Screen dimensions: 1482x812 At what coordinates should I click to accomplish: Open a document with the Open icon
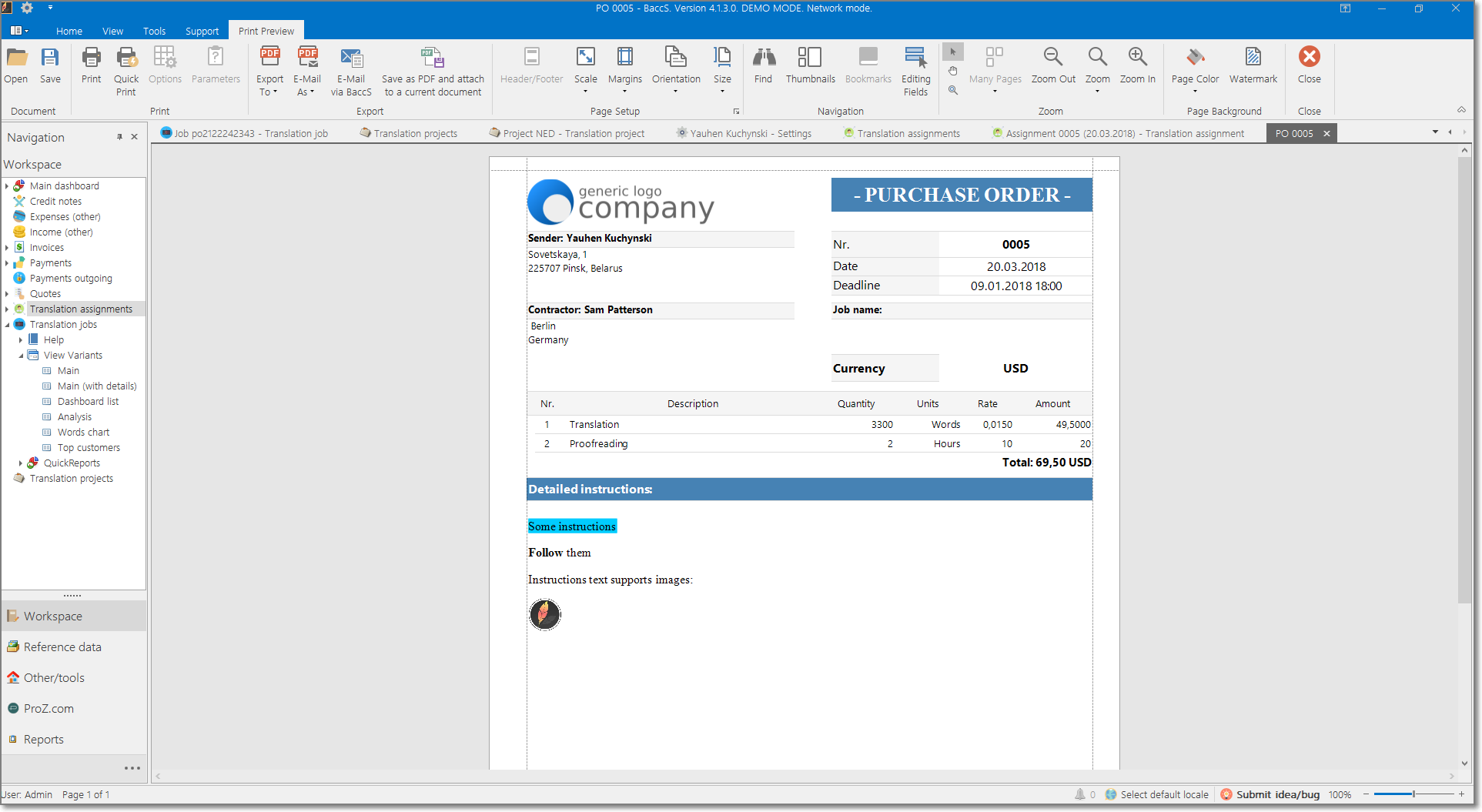coord(16,65)
